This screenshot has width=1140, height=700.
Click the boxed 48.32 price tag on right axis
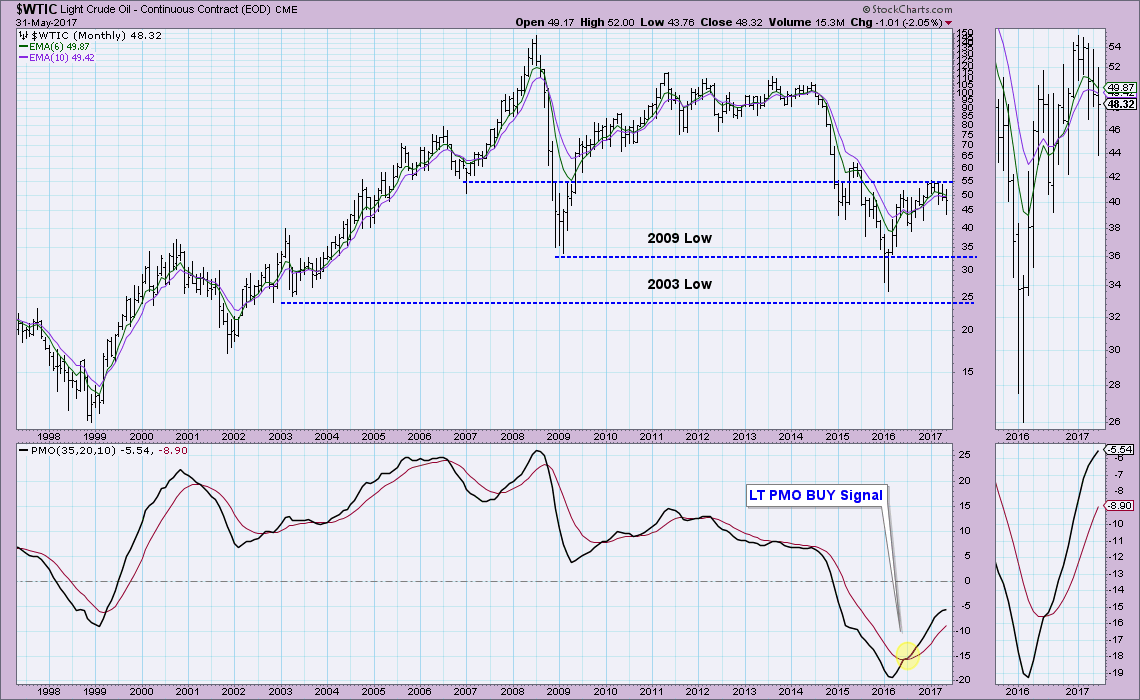tap(1120, 104)
